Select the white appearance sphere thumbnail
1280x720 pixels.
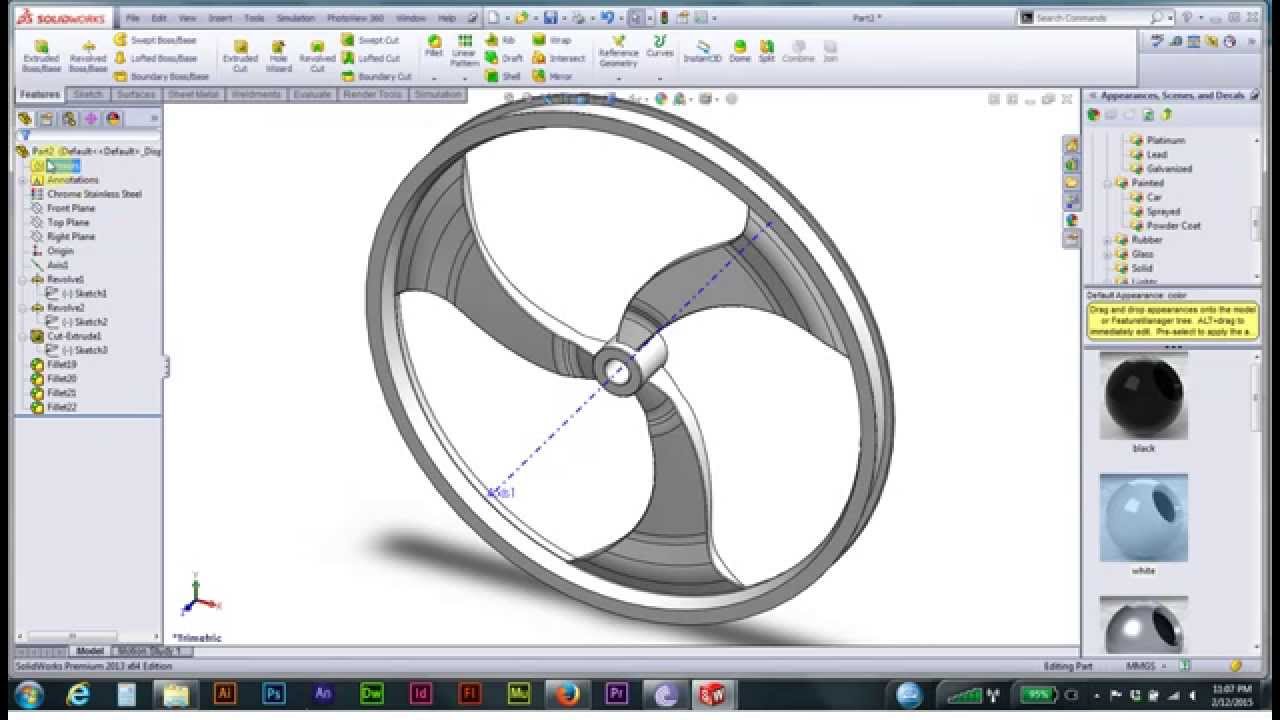point(1143,518)
